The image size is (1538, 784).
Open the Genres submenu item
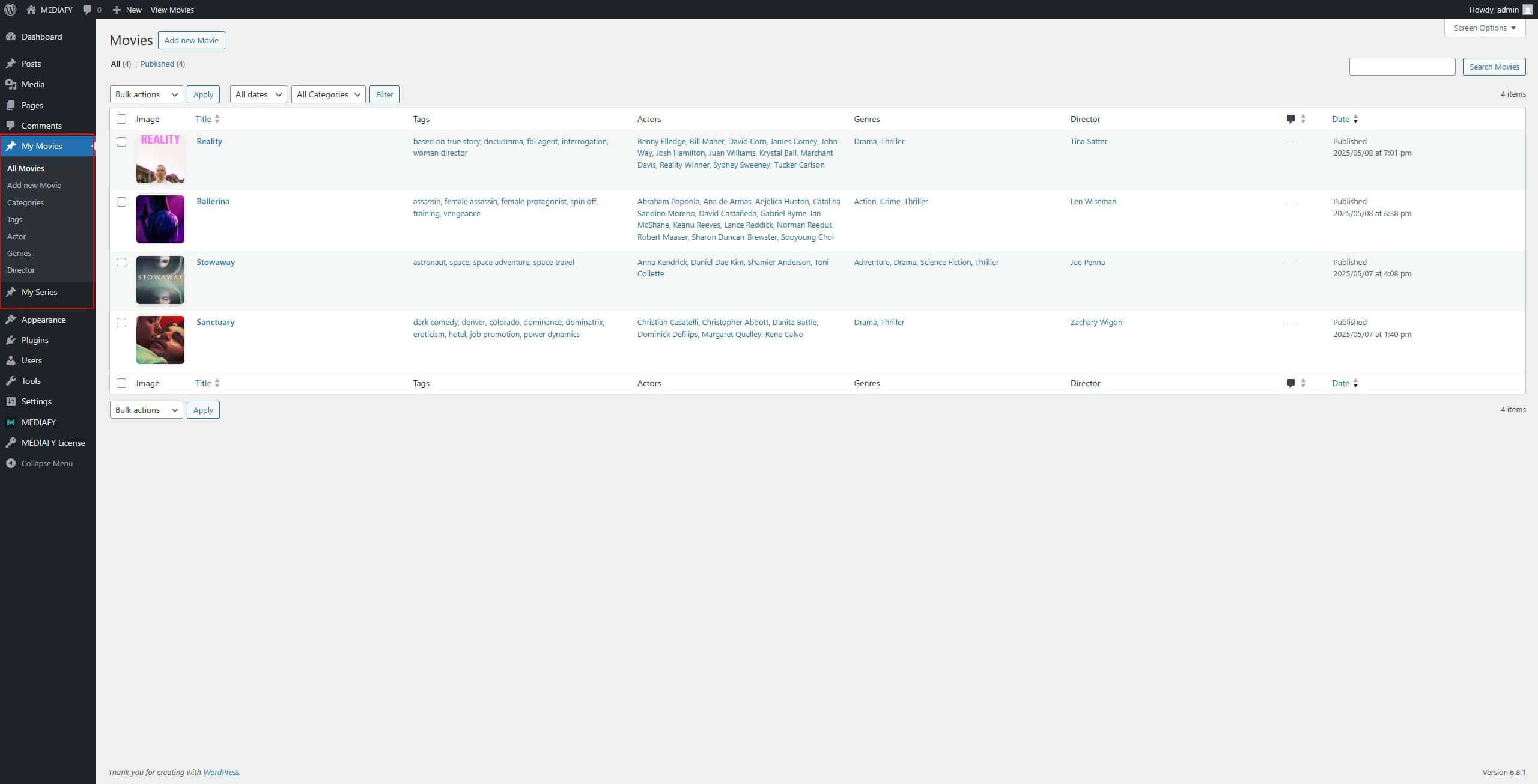(19, 253)
